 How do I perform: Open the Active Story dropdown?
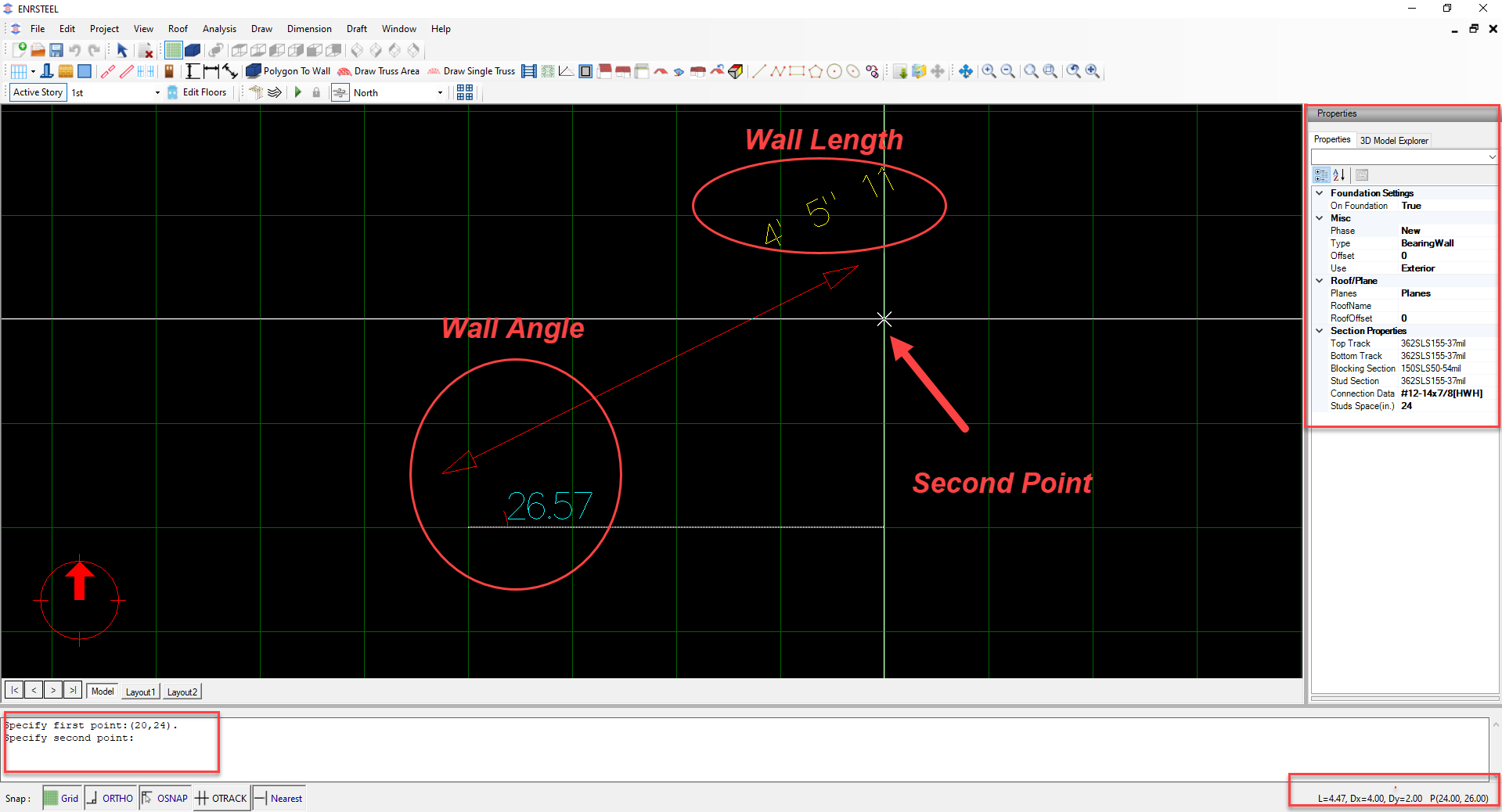[157, 92]
